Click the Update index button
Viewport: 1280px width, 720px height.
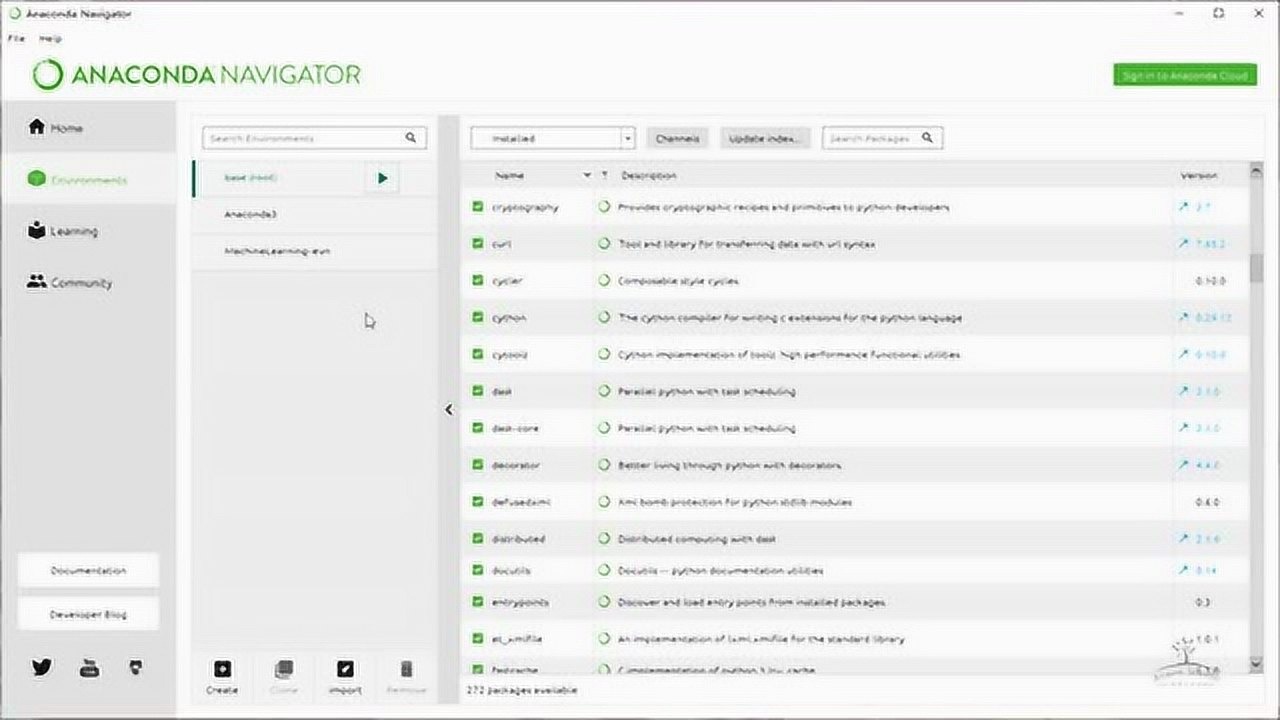pos(764,139)
